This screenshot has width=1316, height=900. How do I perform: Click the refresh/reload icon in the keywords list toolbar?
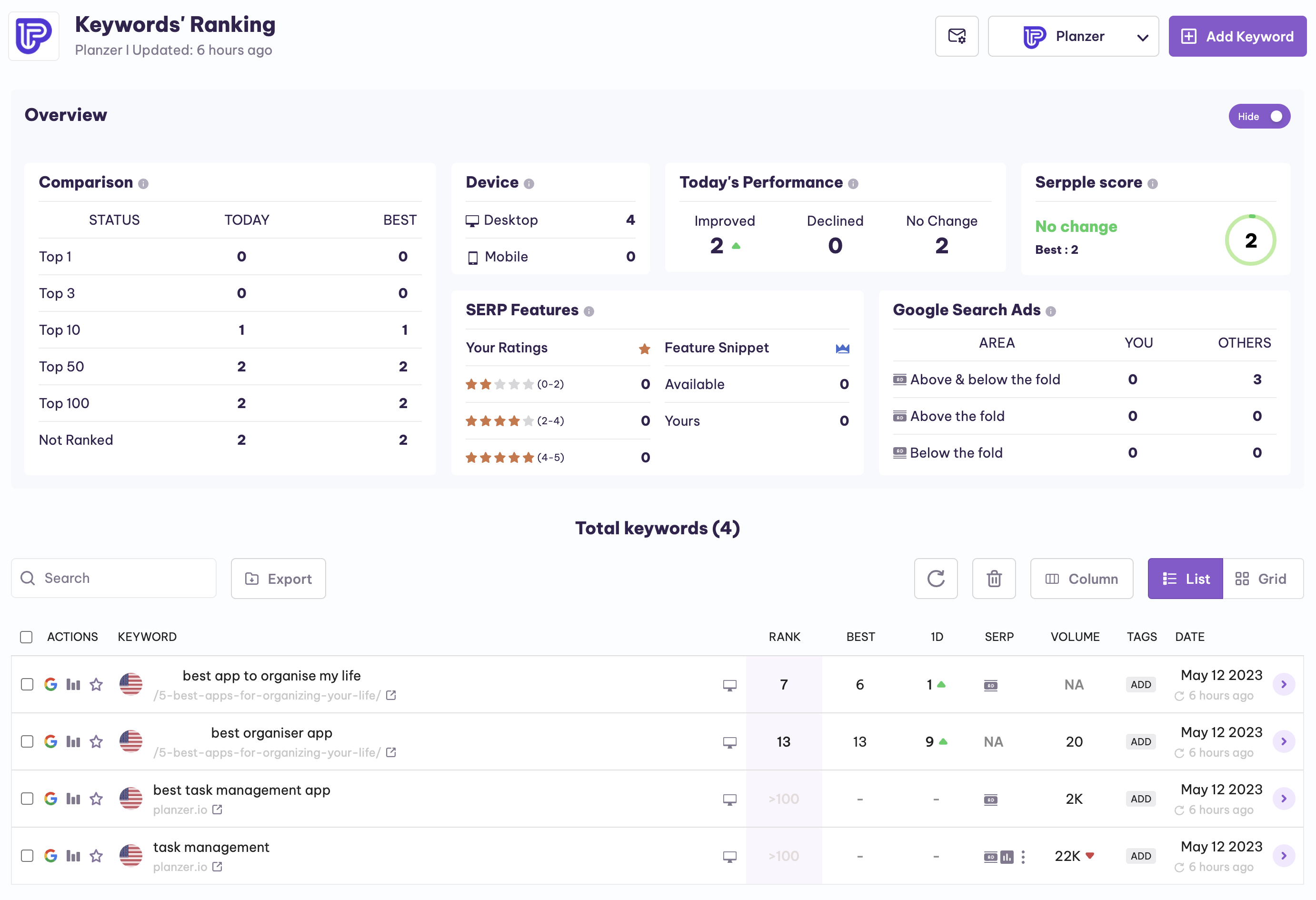pyautogui.click(x=935, y=578)
